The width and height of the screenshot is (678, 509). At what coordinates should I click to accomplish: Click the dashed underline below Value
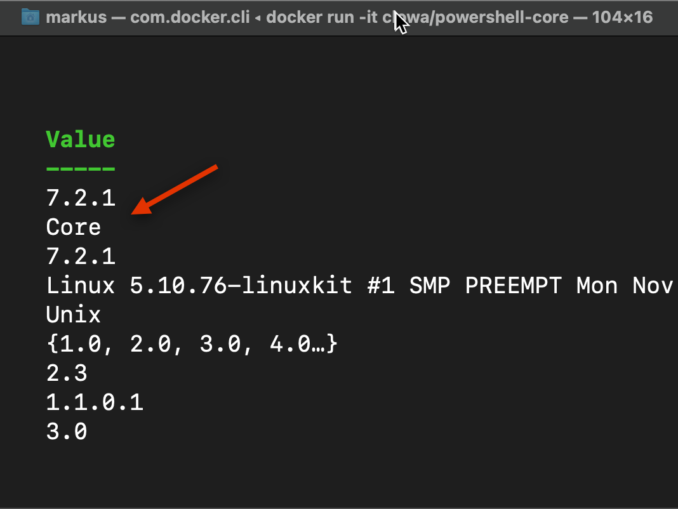click(80, 169)
